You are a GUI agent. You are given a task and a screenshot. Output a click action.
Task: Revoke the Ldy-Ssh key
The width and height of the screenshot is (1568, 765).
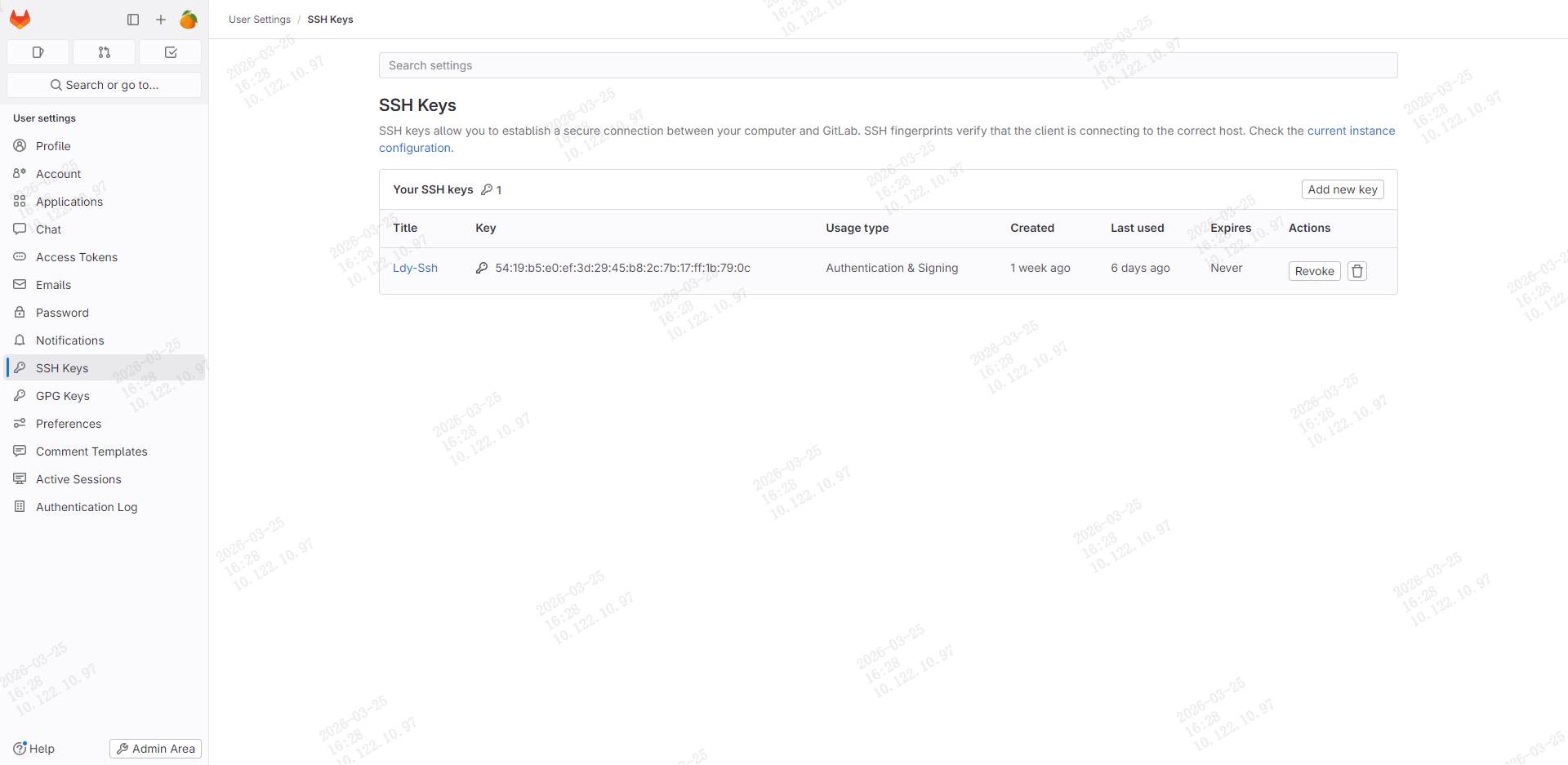point(1314,271)
